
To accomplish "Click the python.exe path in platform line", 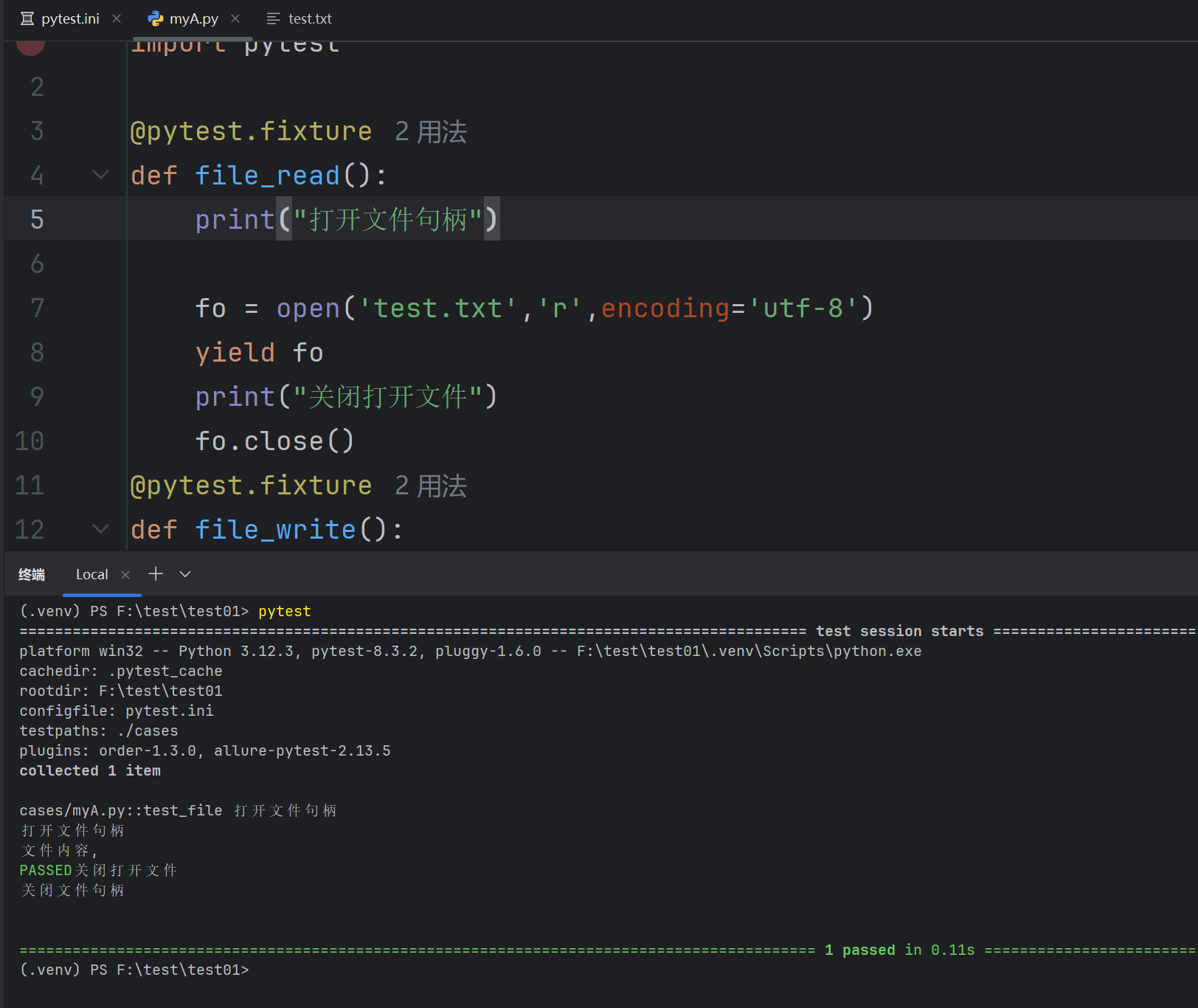I will click(749, 651).
